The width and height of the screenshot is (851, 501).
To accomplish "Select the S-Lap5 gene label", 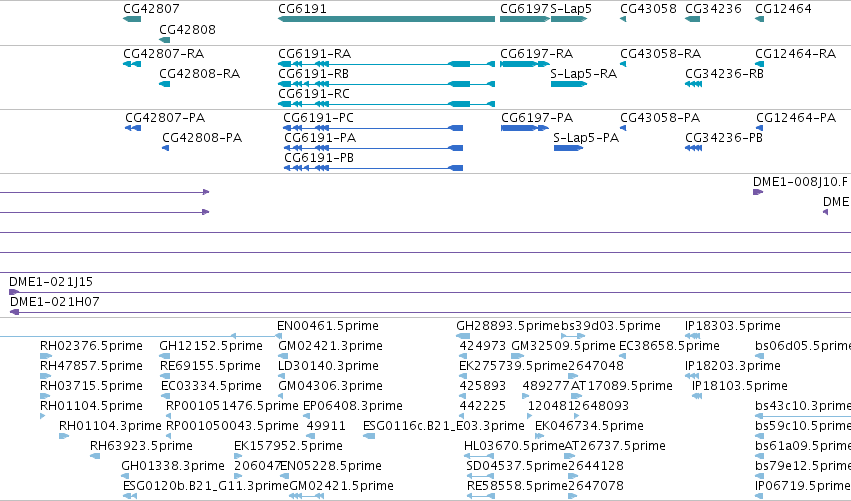I will tap(571, 9).
